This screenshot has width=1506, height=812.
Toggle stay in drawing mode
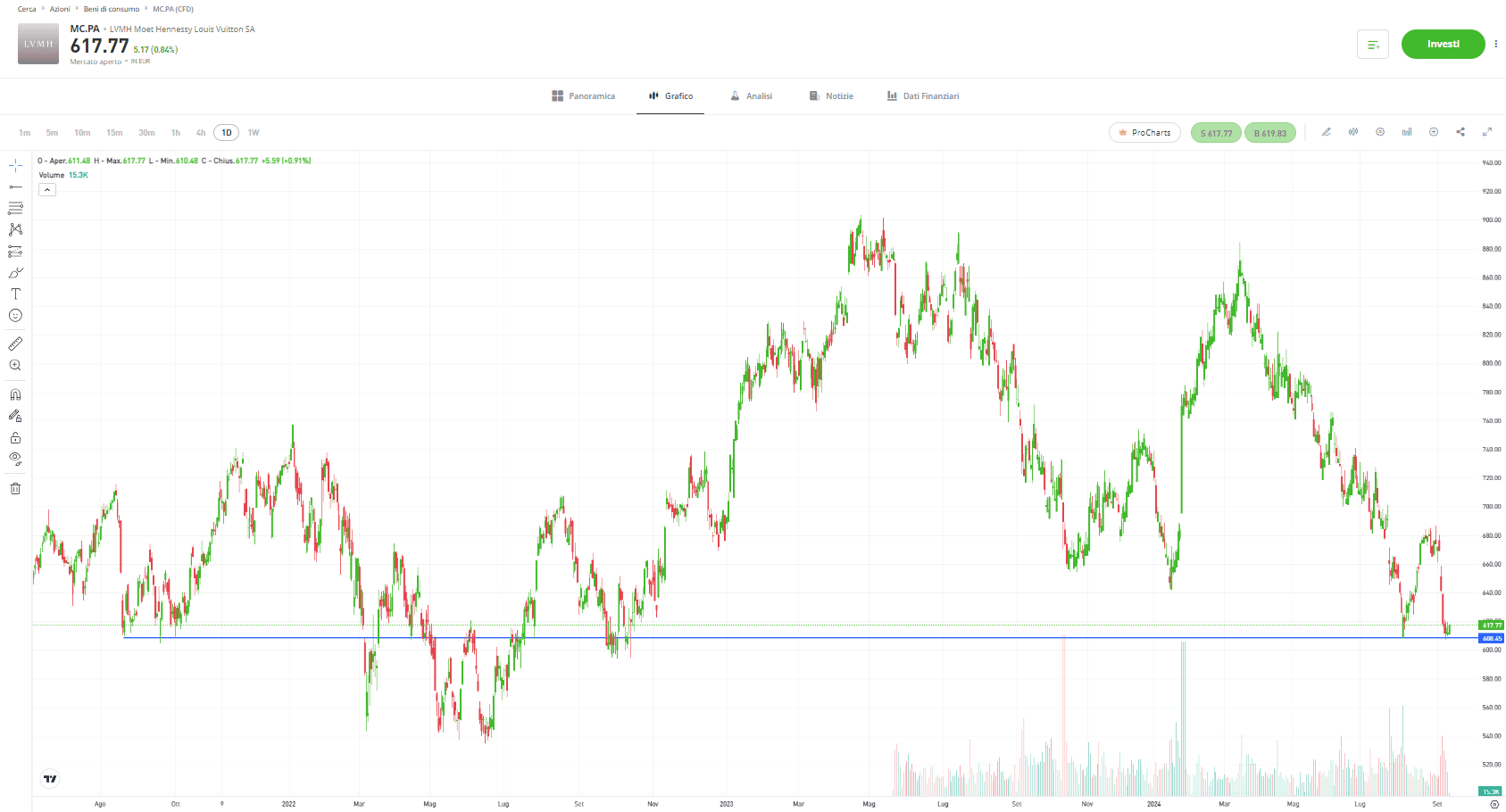coord(15,416)
